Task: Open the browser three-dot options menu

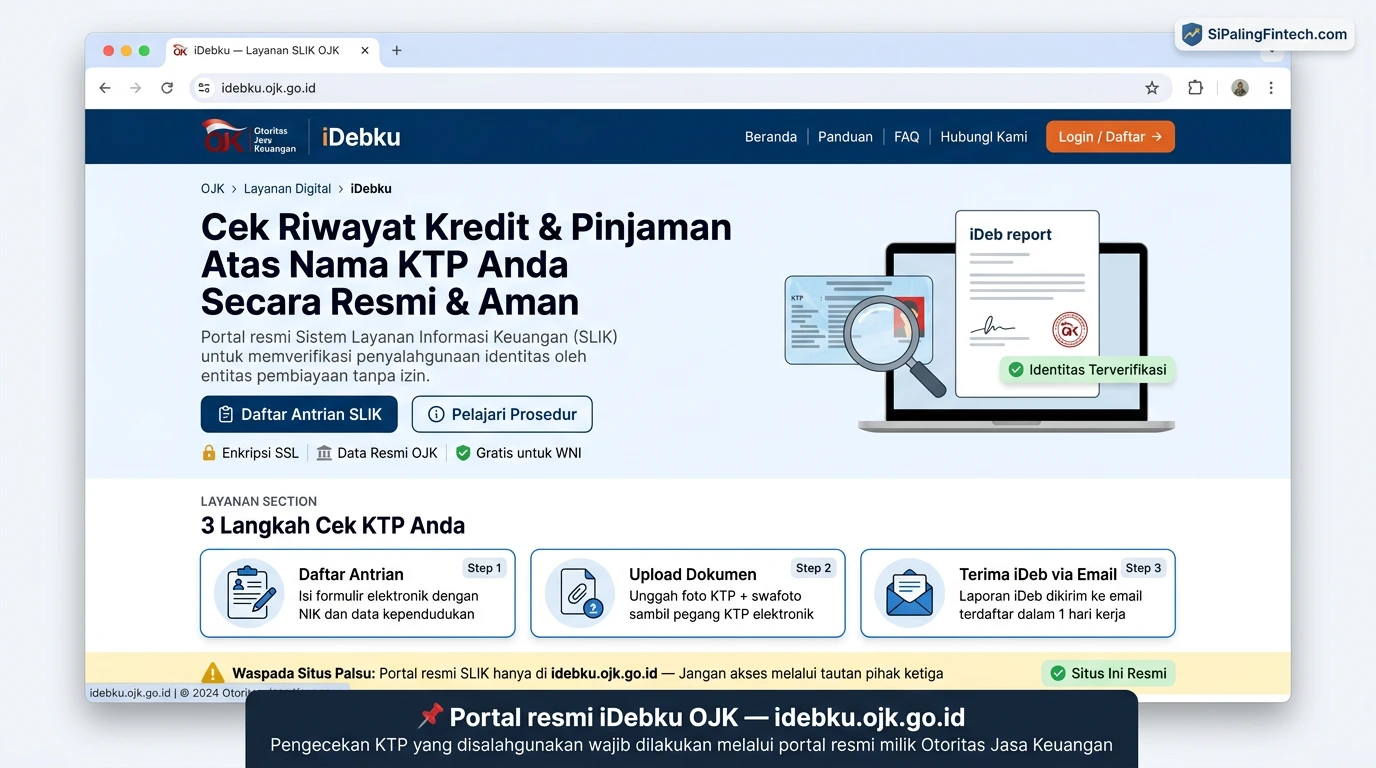Action: [x=1271, y=88]
